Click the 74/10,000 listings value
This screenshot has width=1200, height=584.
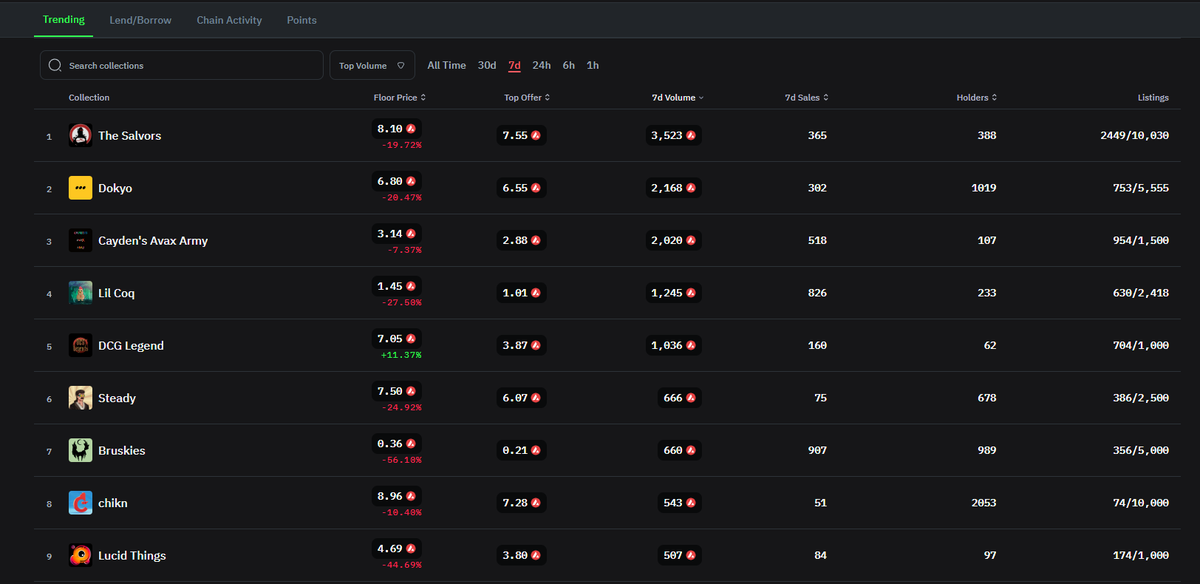coord(1139,503)
